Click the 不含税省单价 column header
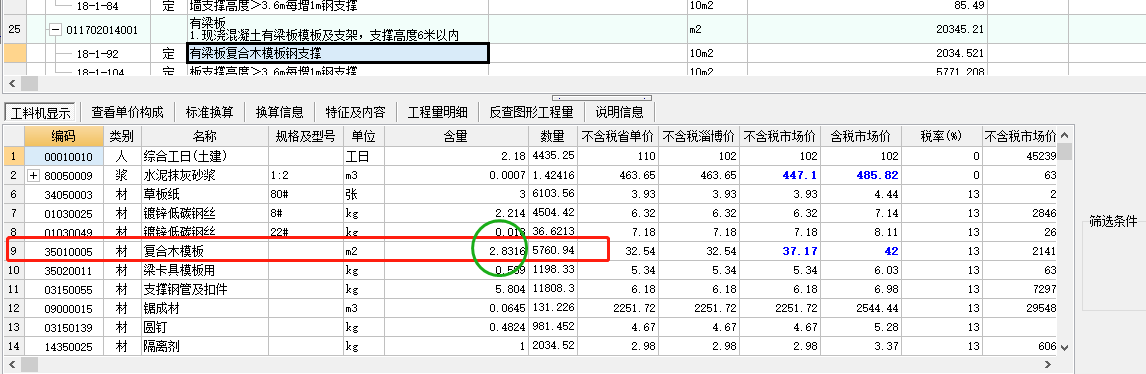This screenshot has height=374, width=1146. pyautogui.click(x=618, y=136)
